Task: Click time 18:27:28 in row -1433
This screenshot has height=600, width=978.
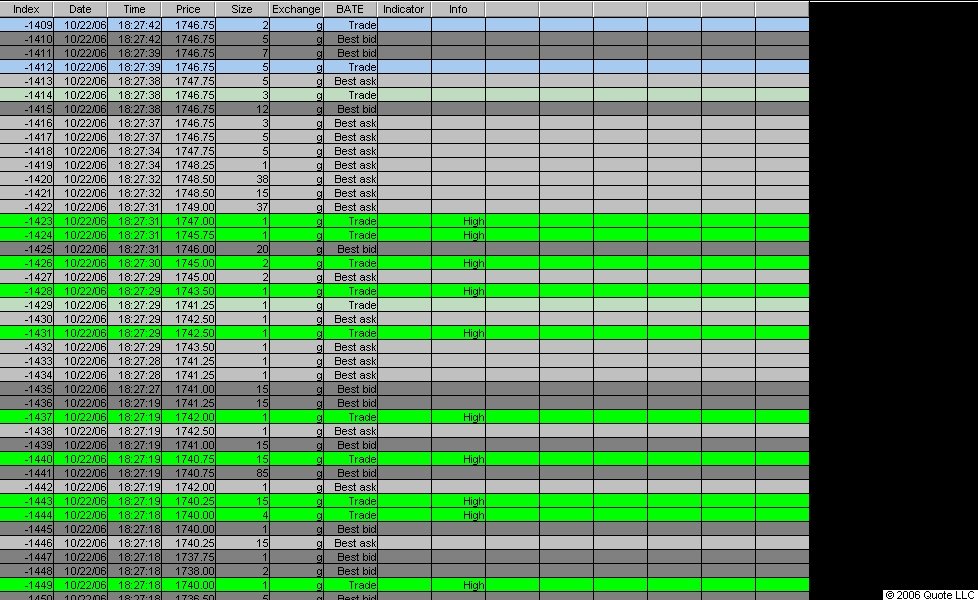Action: 134,361
